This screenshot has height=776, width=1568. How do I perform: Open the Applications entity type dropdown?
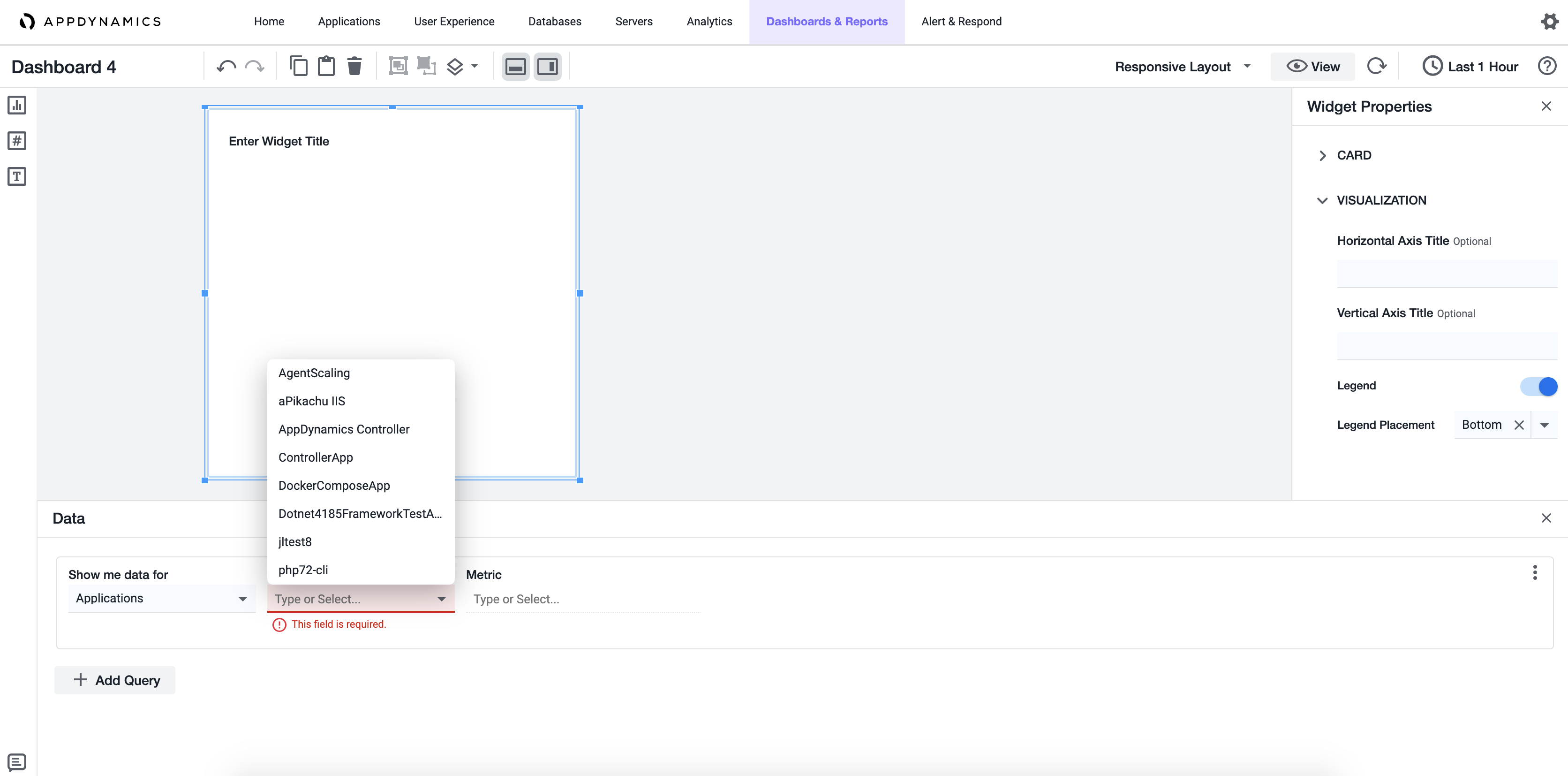(x=162, y=599)
